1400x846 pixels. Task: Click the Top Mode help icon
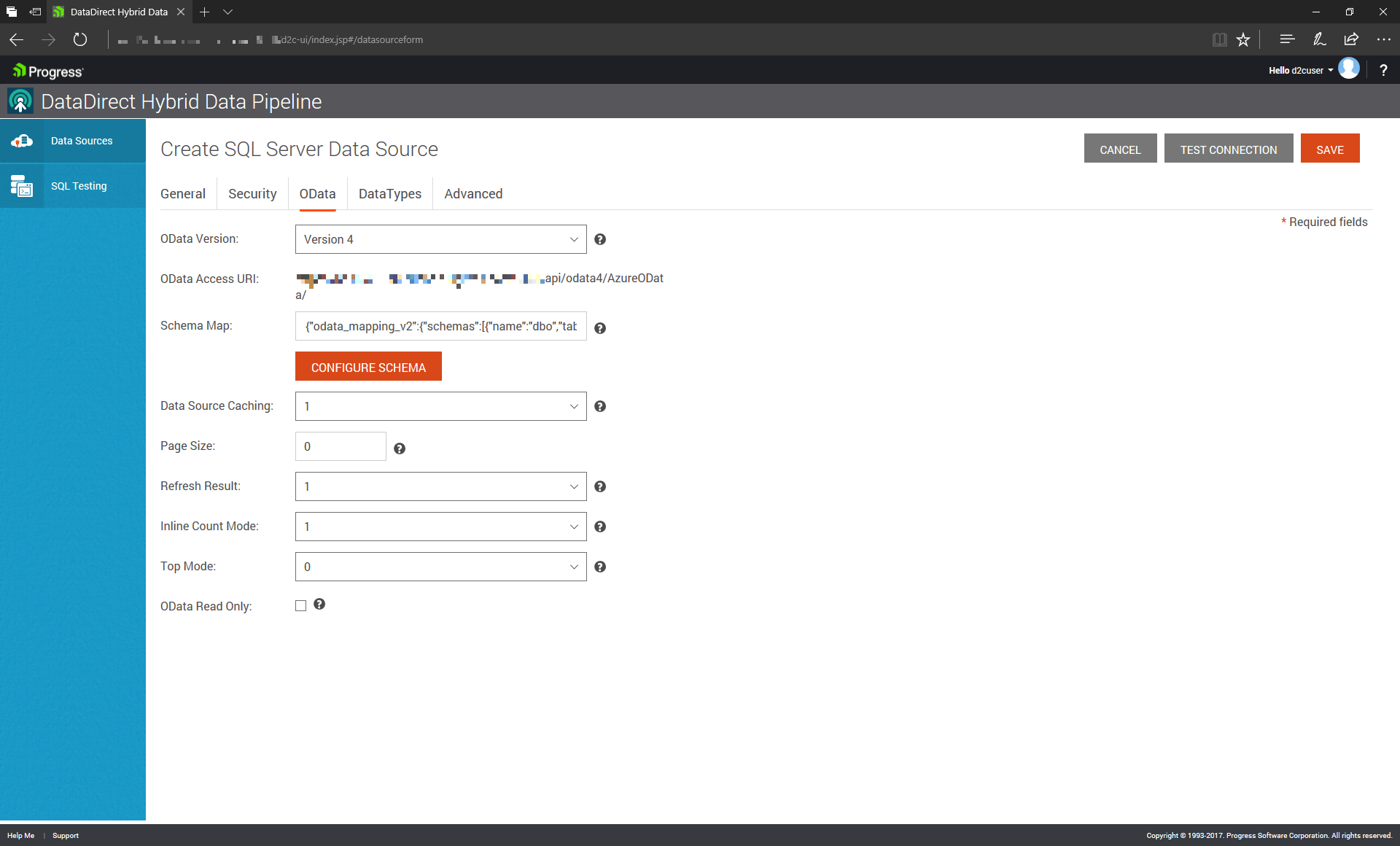click(600, 567)
